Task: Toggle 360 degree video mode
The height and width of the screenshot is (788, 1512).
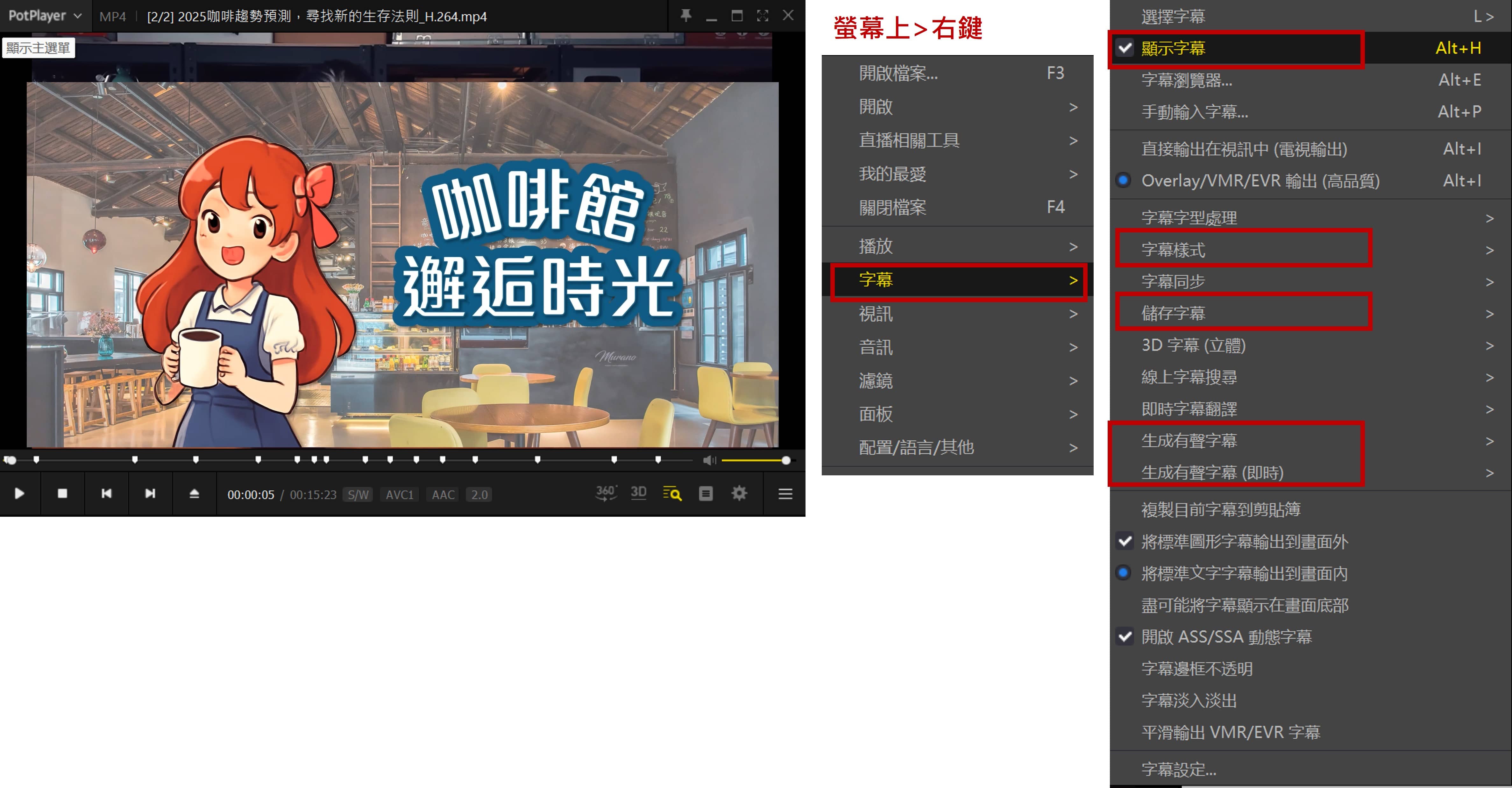Action: point(606,493)
